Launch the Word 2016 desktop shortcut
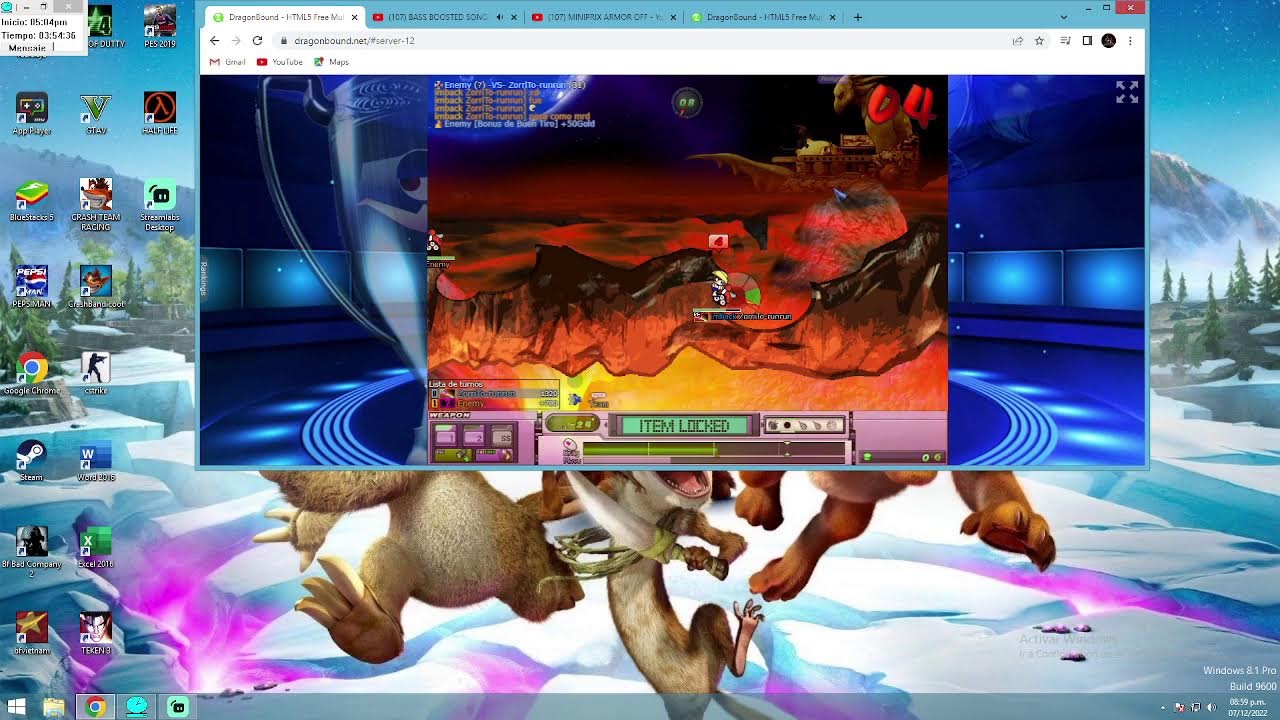 tap(96, 460)
